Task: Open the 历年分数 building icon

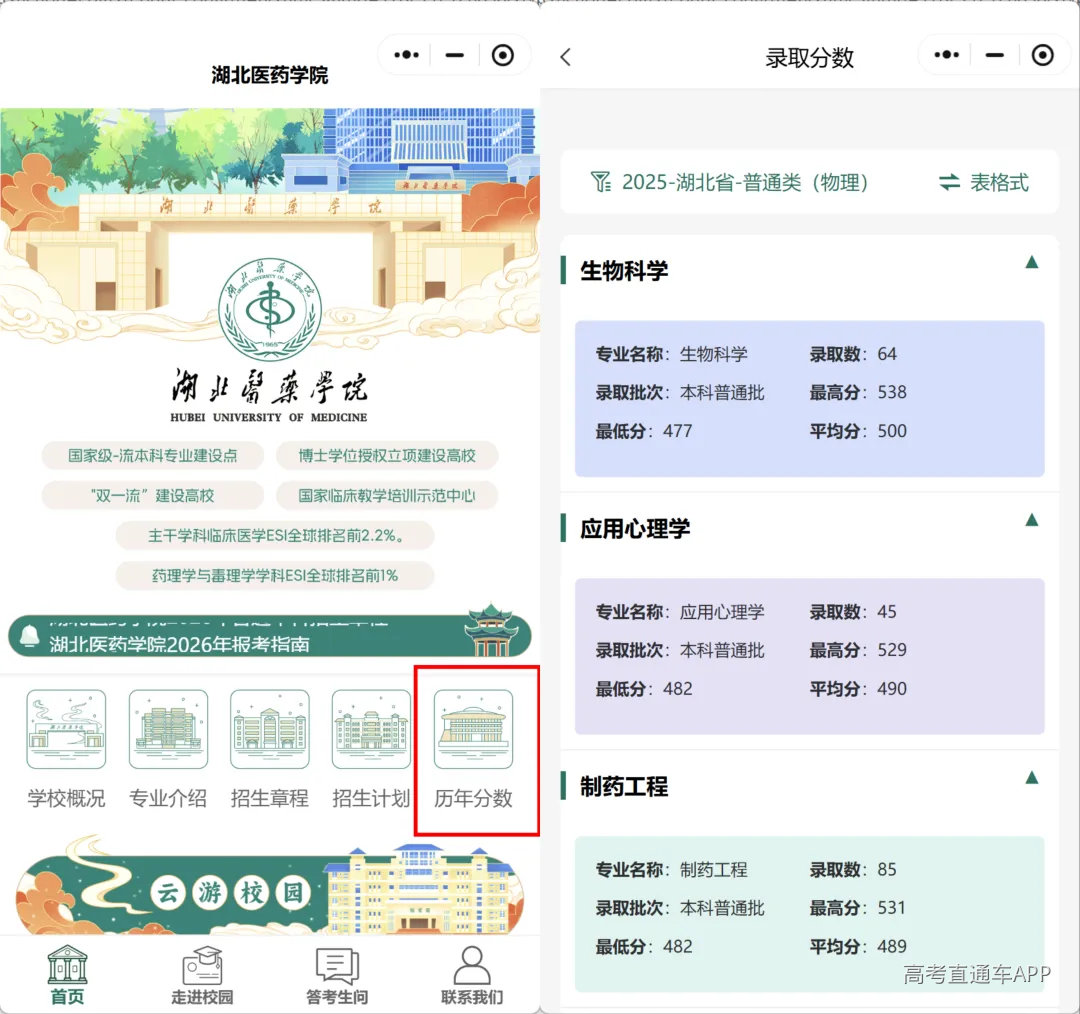Action: (473, 729)
